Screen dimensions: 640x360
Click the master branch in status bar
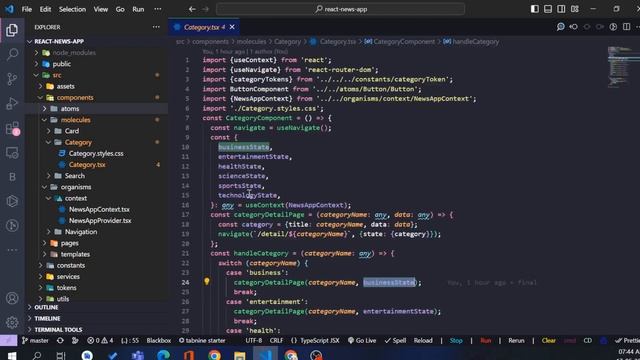pos(35,340)
